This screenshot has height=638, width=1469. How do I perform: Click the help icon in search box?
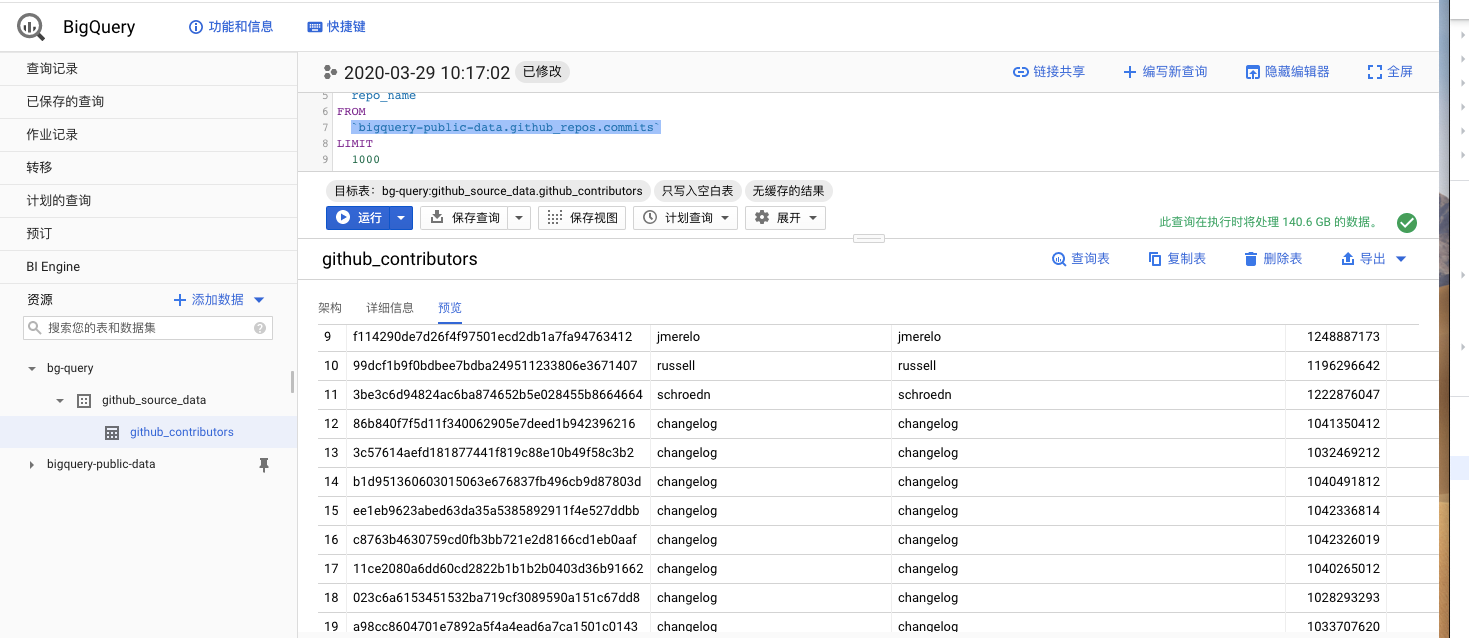click(x=260, y=328)
